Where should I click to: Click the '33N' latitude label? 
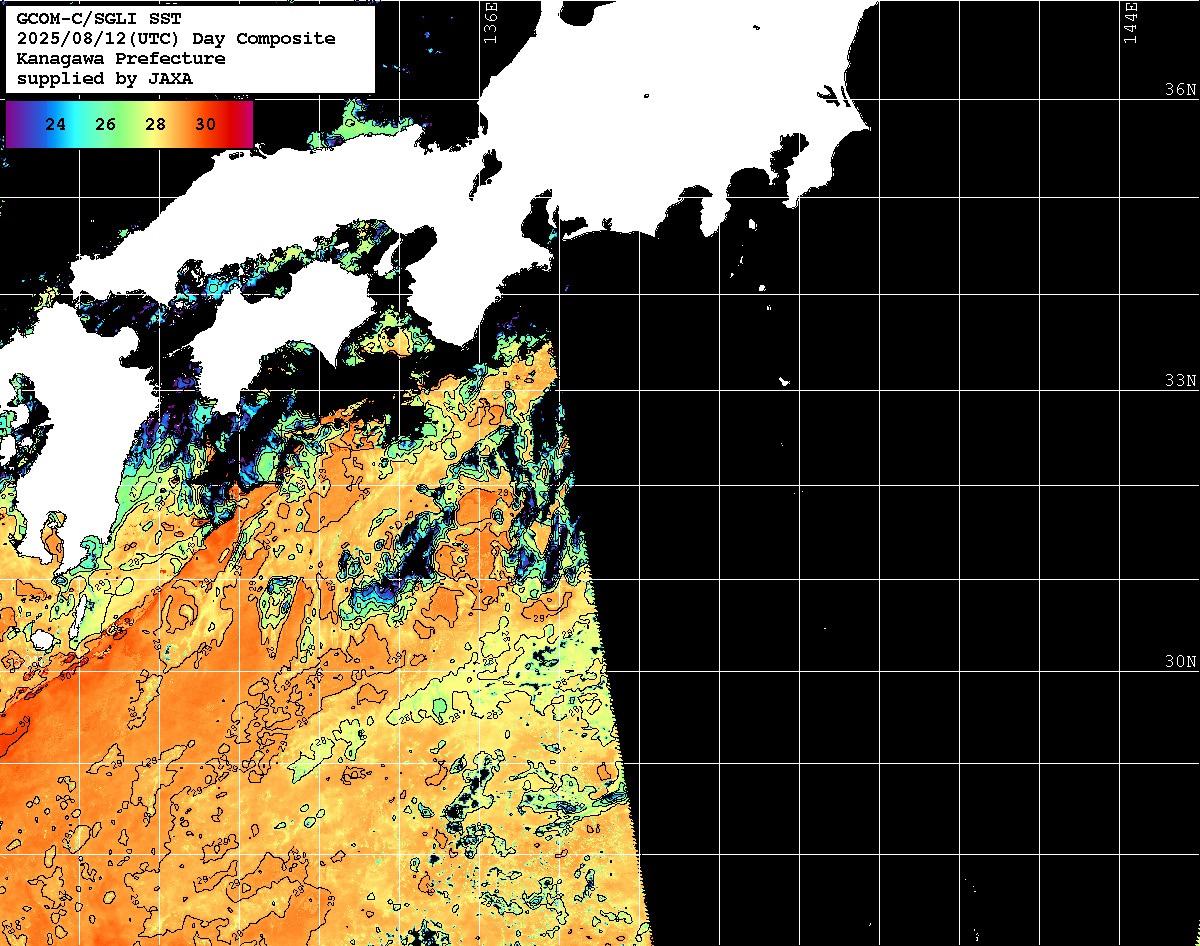pyautogui.click(x=1180, y=381)
